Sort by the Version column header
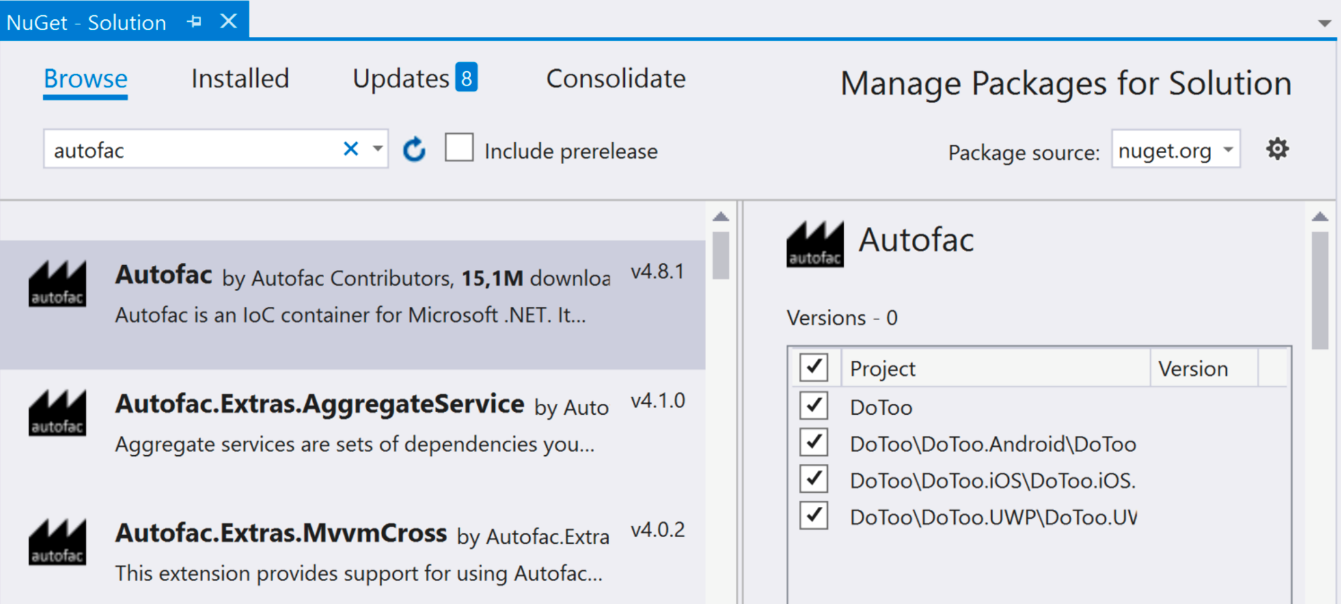 coord(1204,368)
